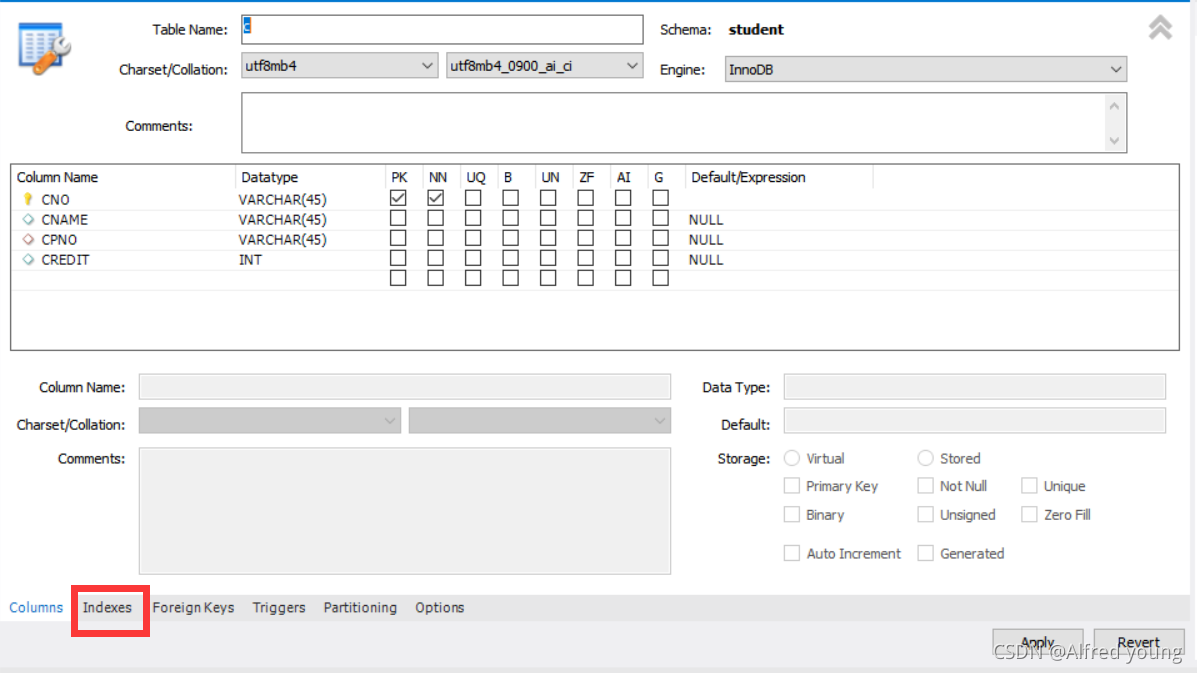This screenshot has height=673, width=1197.
Task: Click the CNAME column diamond icon
Action: tap(28, 220)
